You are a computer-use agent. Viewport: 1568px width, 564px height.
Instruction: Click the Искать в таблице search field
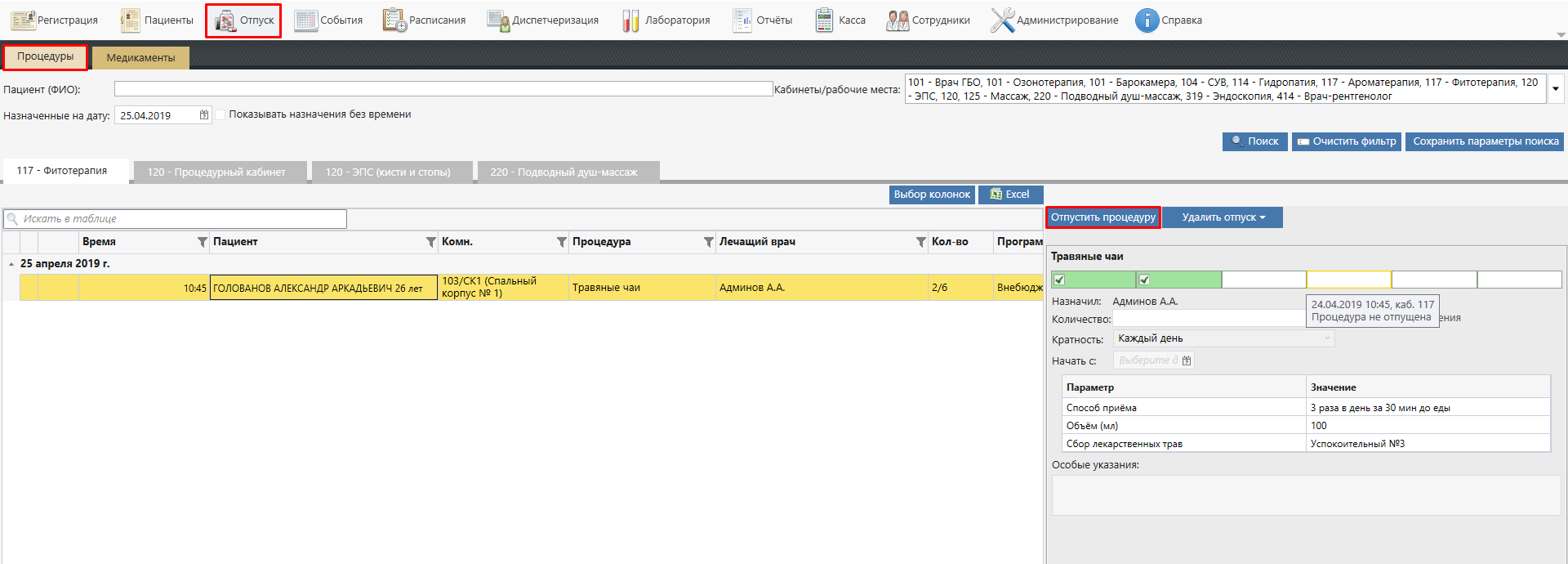click(180, 219)
